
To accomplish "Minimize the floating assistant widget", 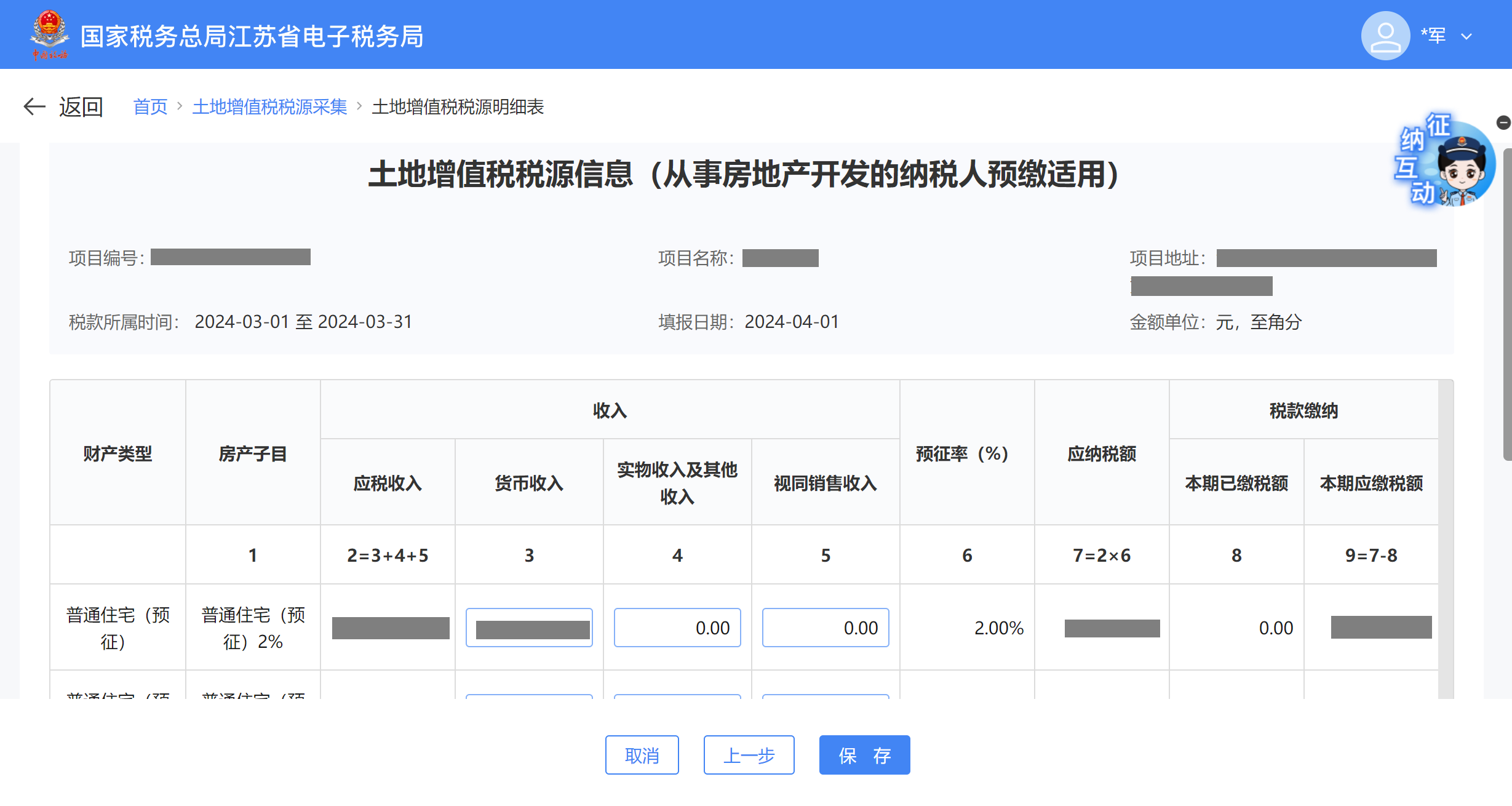I will tap(1503, 122).
